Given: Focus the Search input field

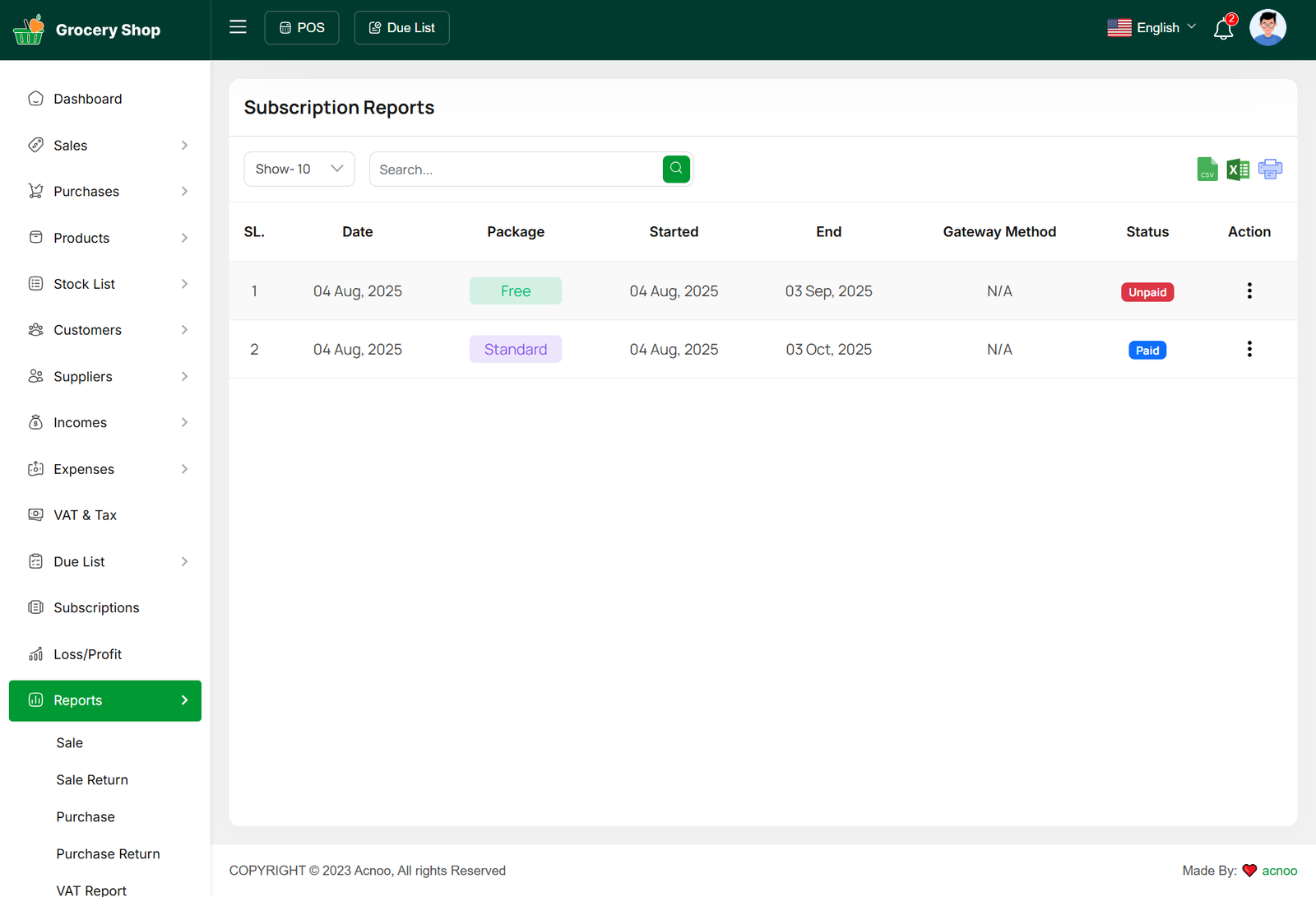Looking at the screenshot, I should [x=516, y=170].
